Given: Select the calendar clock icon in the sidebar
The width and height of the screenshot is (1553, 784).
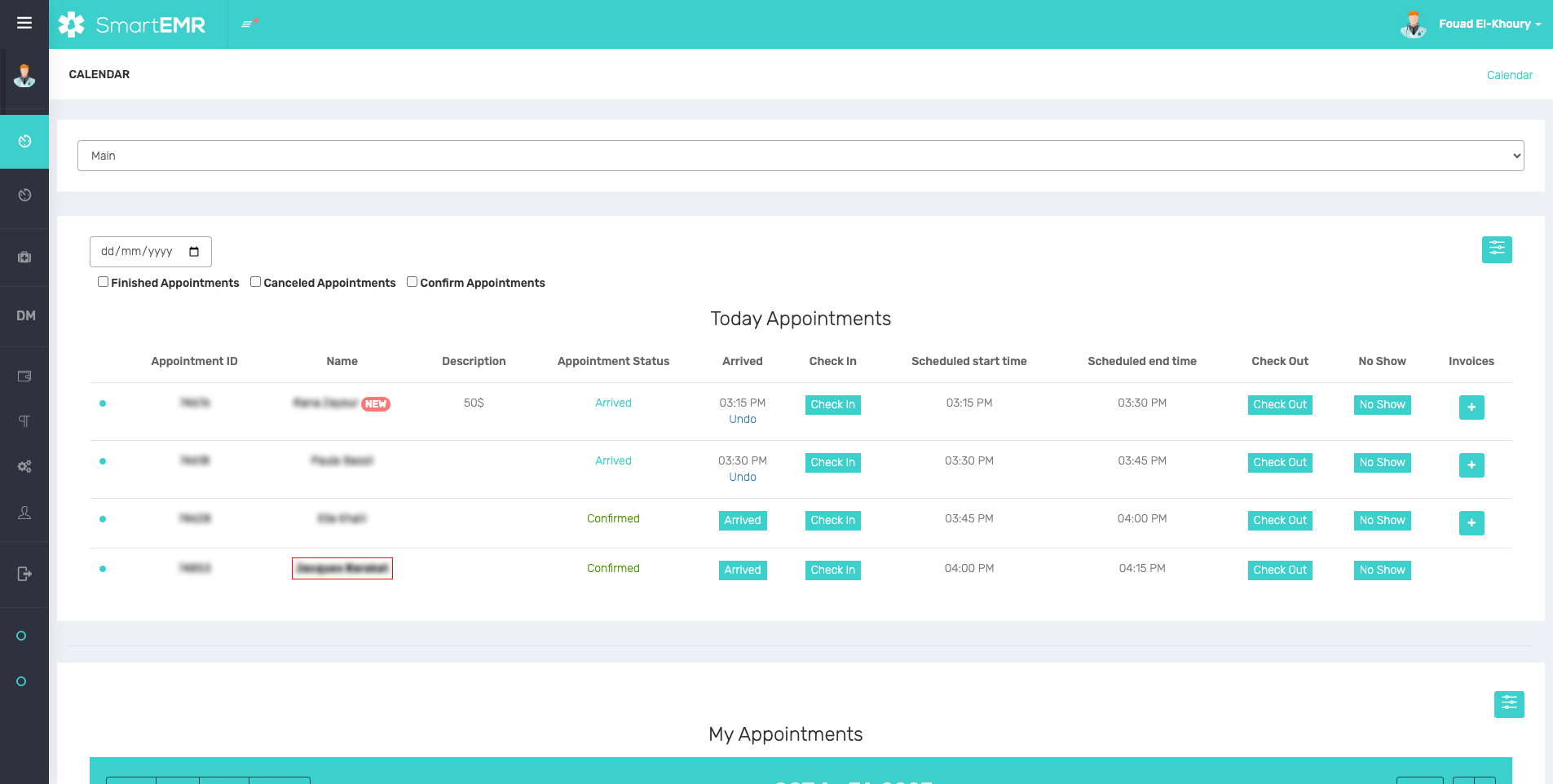Looking at the screenshot, I should coord(24,141).
